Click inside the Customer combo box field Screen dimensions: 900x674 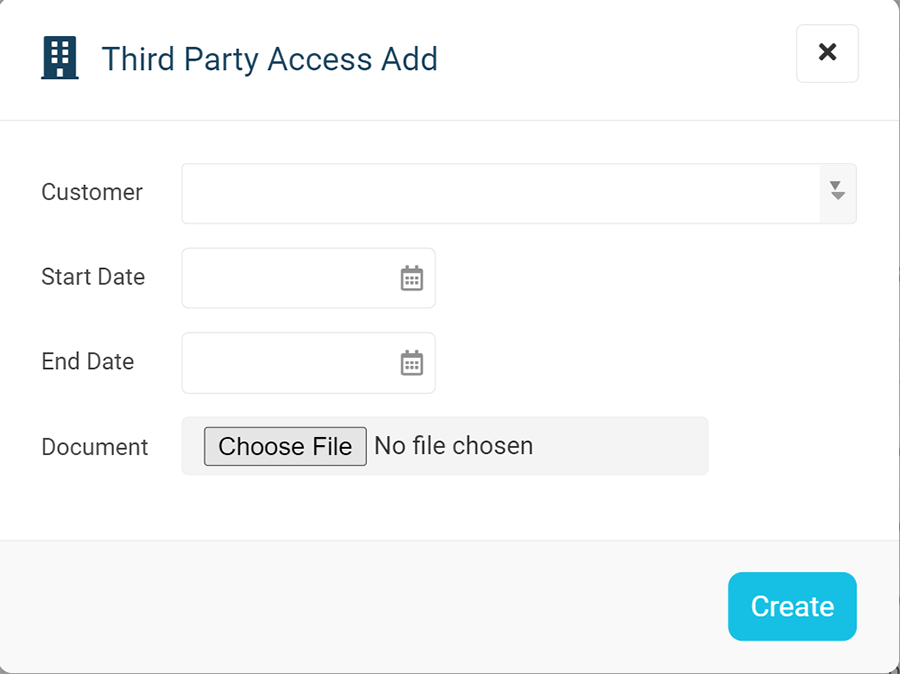pos(501,193)
